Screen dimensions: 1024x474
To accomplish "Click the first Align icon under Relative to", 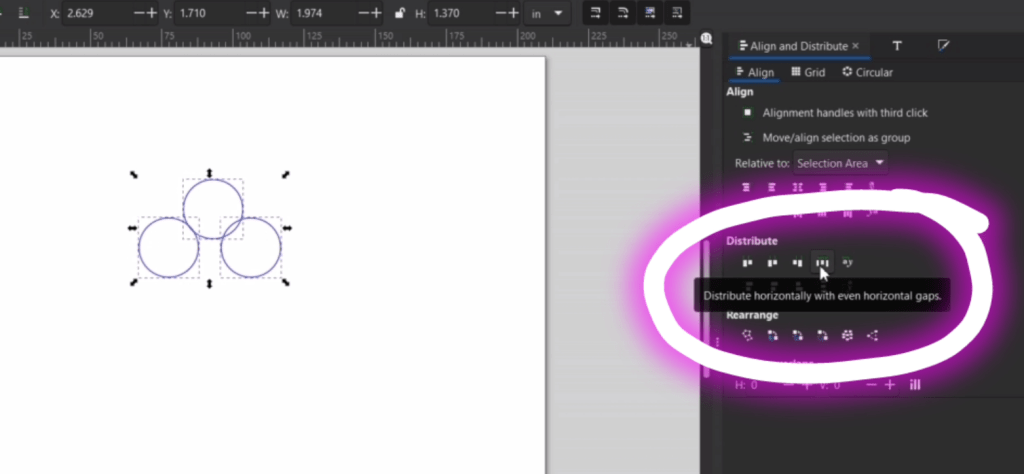I will pyautogui.click(x=746, y=187).
